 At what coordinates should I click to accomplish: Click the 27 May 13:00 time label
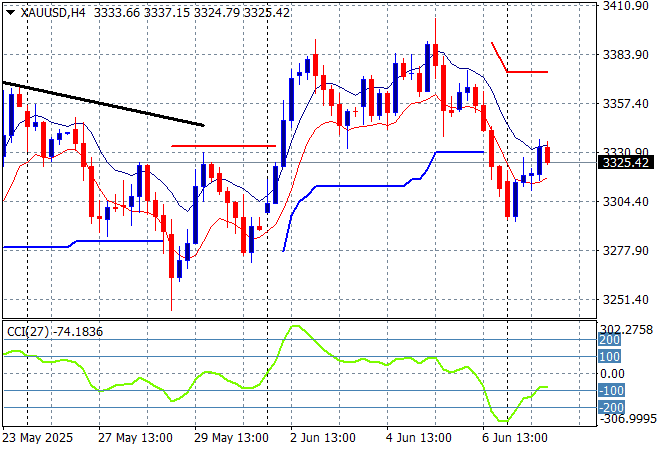coord(135,438)
